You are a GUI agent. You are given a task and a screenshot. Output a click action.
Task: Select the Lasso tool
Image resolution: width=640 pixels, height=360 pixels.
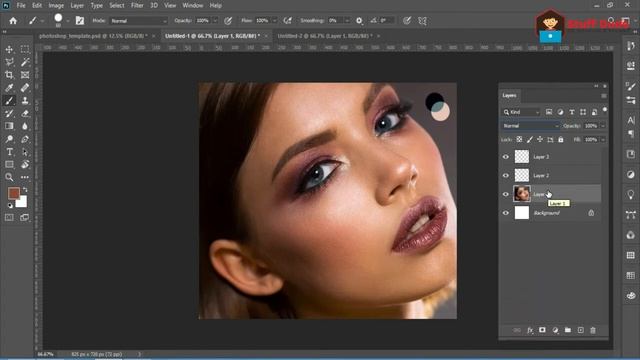(x=9, y=62)
